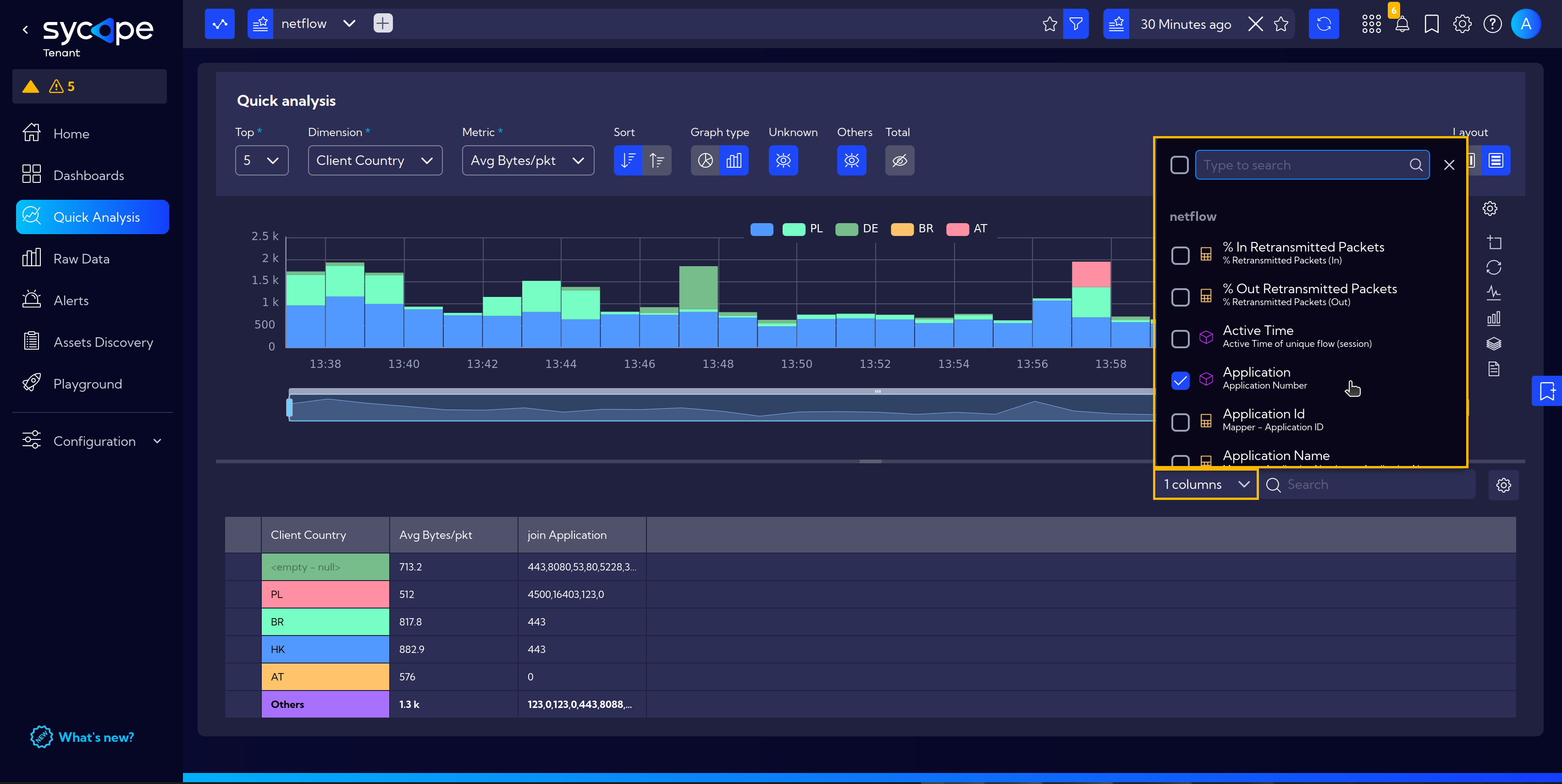
Task: Toggle the DE legend swatch
Action: coord(846,229)
